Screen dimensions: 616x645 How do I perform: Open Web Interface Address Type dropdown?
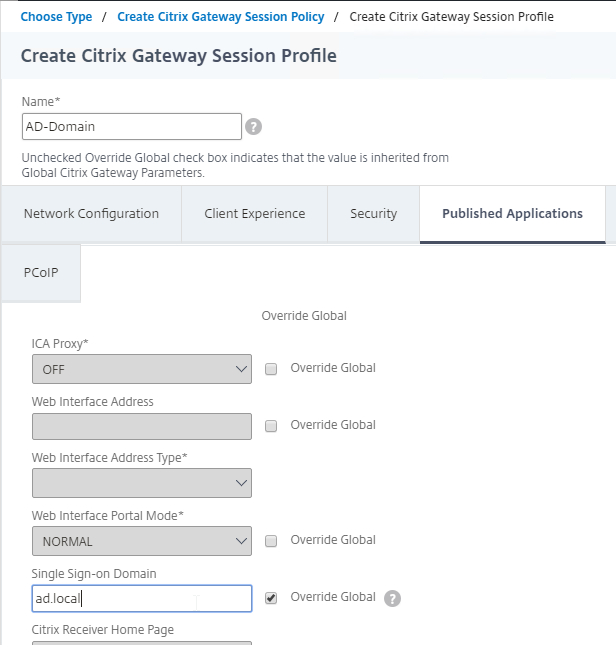tap(142, 483)
